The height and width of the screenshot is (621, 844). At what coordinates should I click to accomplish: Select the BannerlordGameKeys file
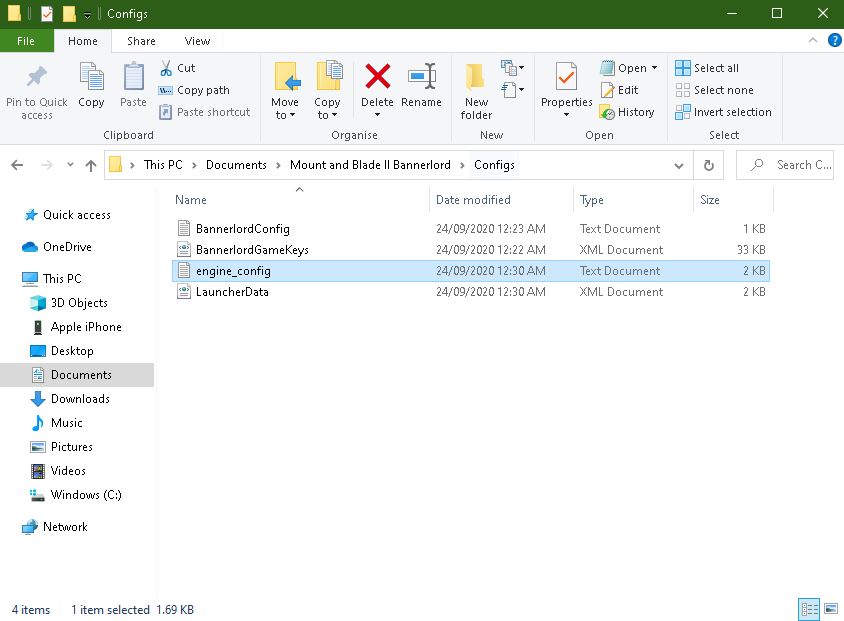(x=471, y=250)
